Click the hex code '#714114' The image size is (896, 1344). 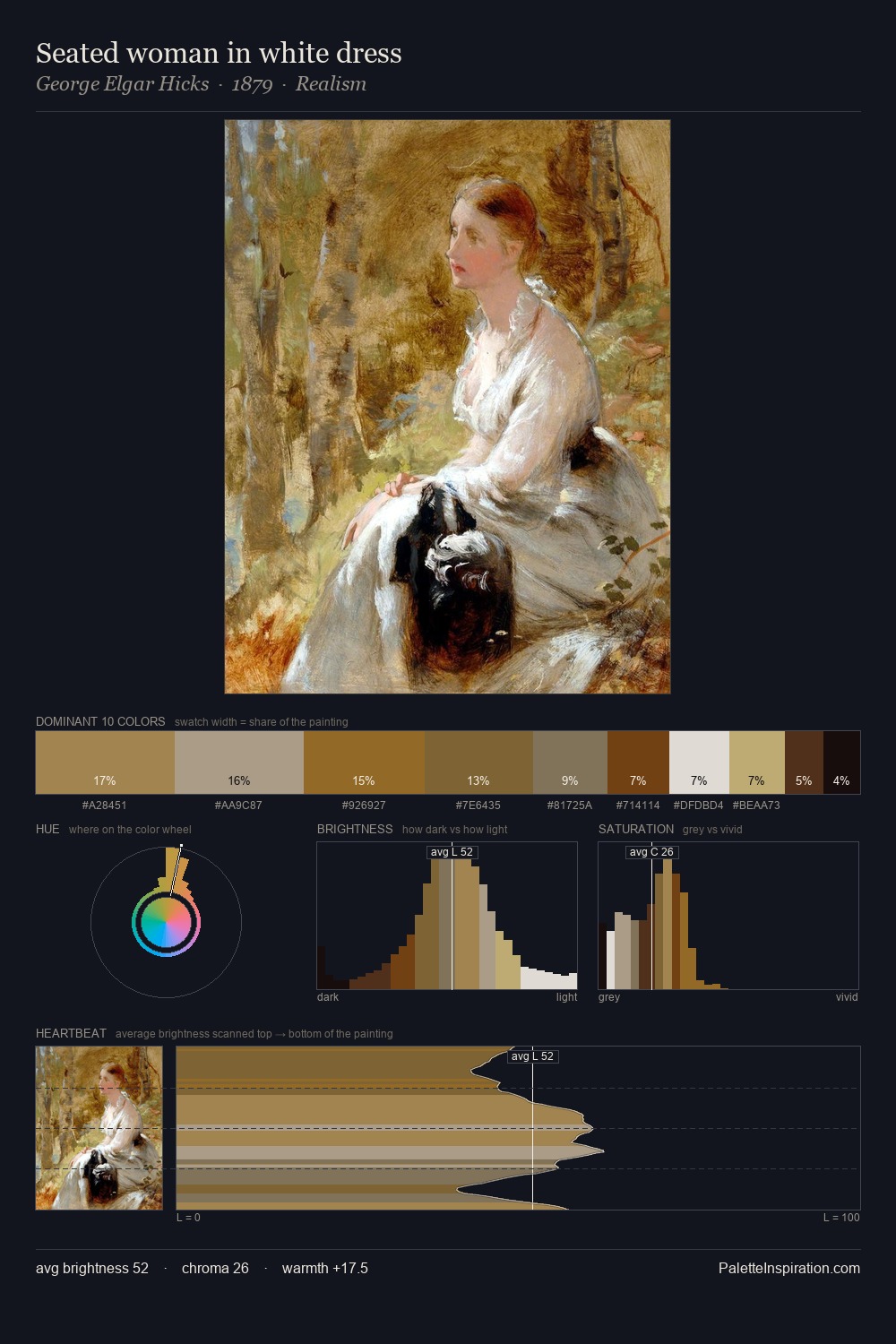tap(638, 806)
